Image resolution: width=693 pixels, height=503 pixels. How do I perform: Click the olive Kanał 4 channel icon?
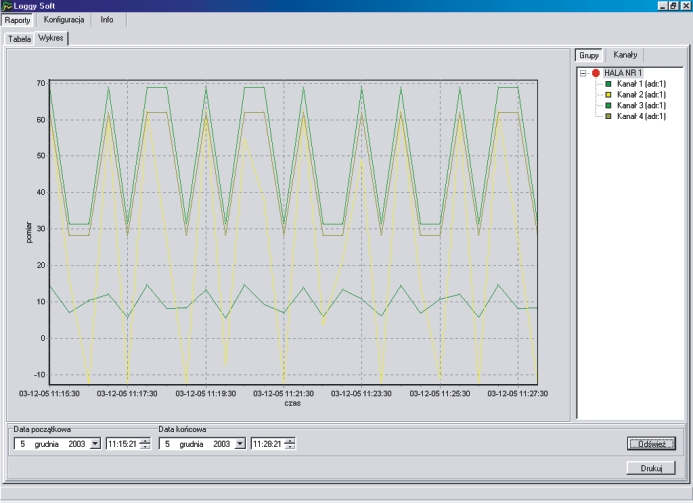610,116
